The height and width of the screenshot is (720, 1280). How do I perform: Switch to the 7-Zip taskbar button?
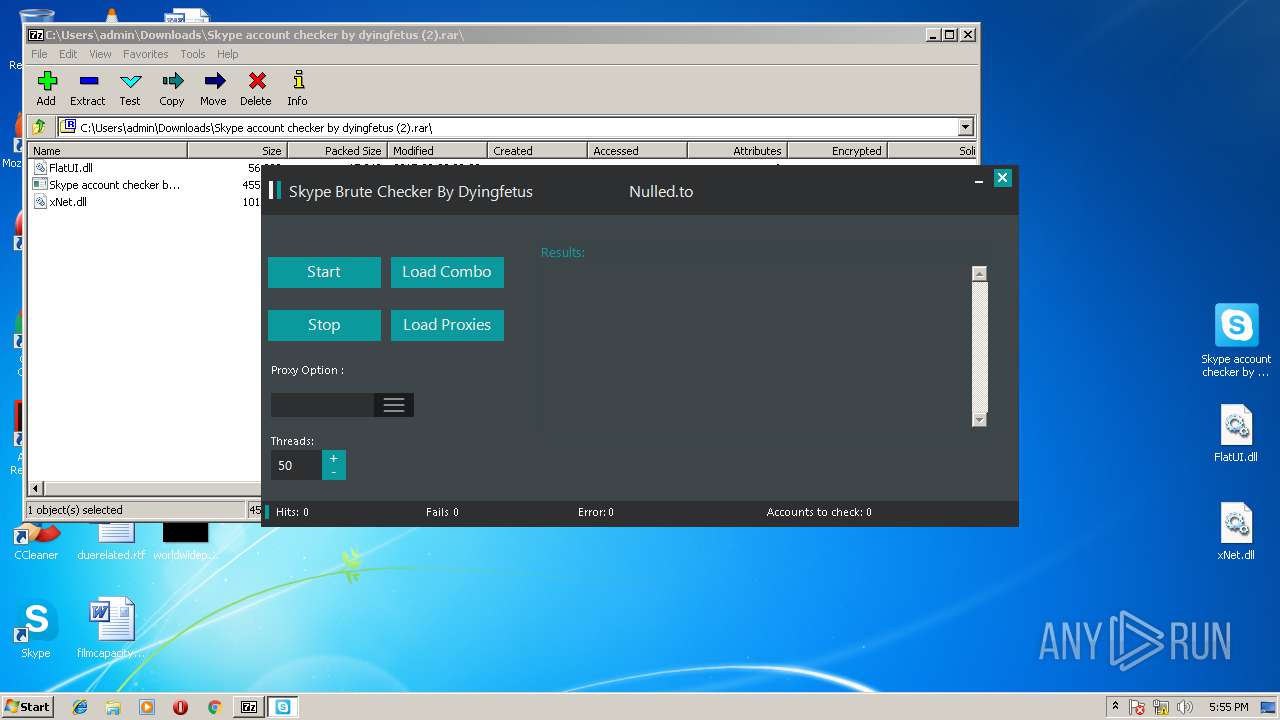pos(249,707)
